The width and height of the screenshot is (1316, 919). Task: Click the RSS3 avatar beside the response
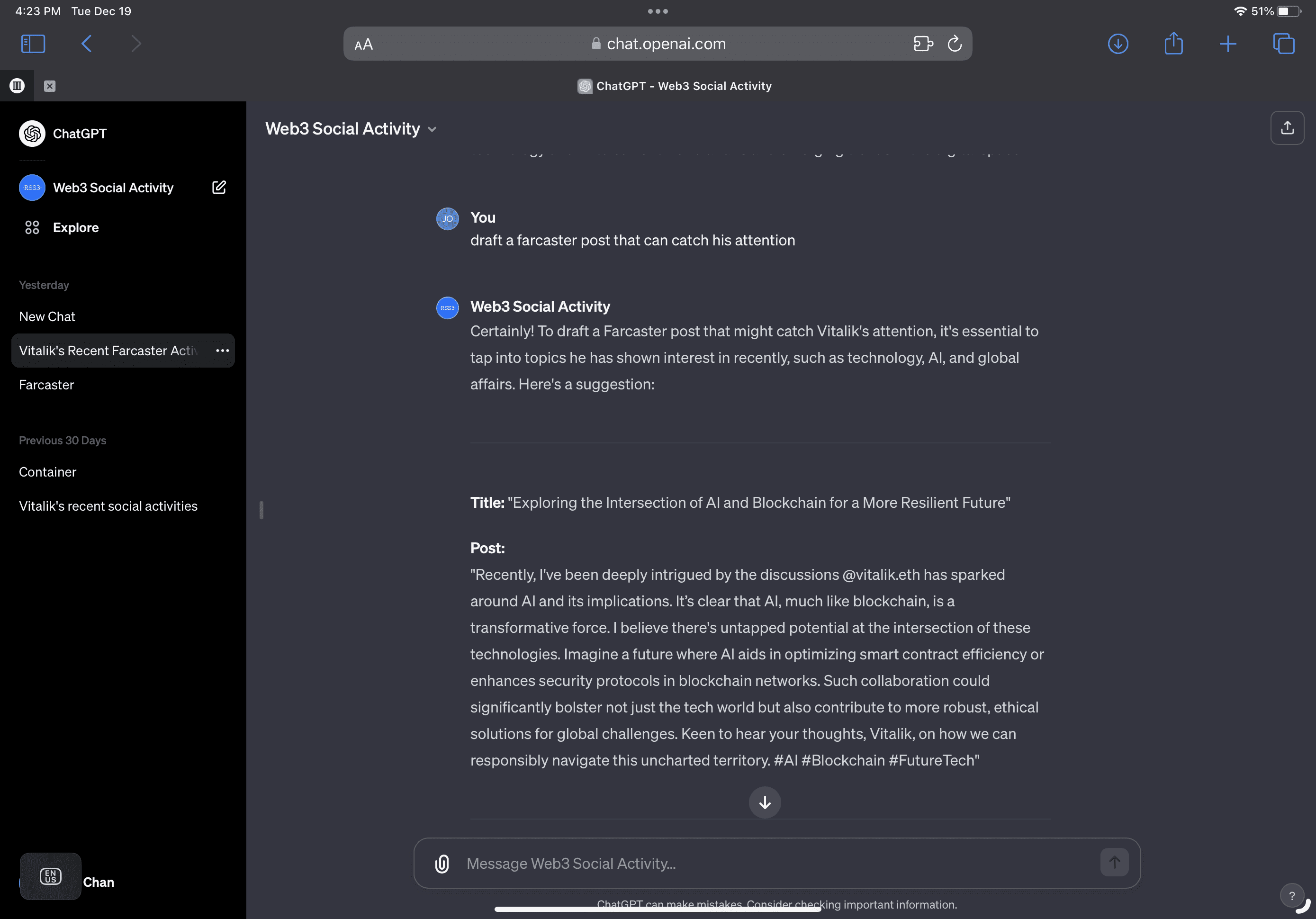(x=448, y=308)
